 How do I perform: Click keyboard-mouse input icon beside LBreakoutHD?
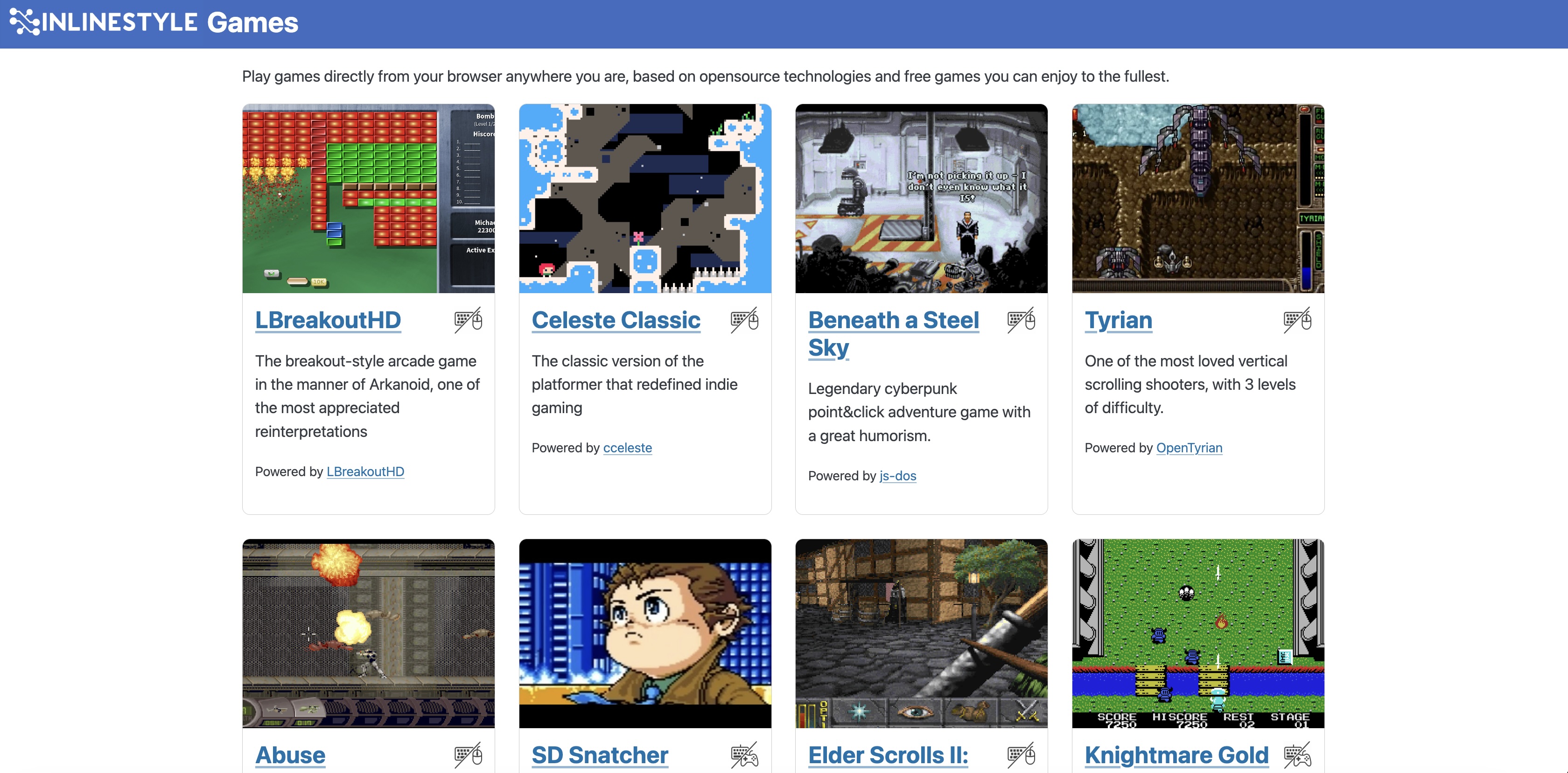pyautogui.click(x=468, y=320)
